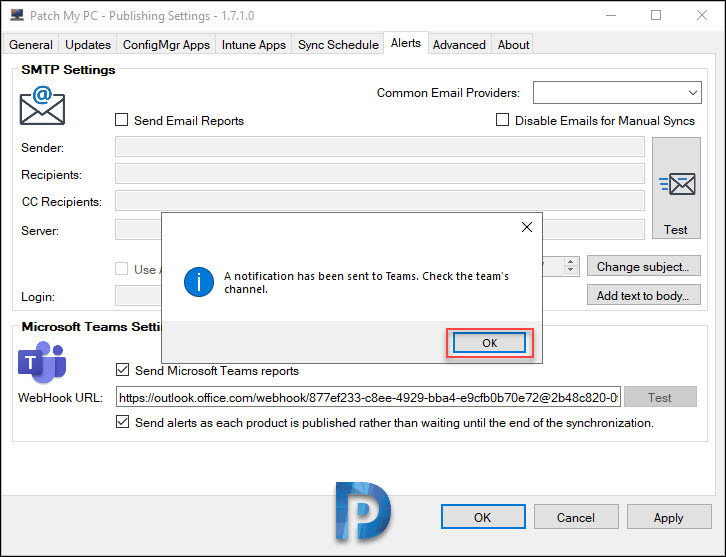Switch to the Updates tab
Screen dimensions: 726x557
[x=88, y=45]
